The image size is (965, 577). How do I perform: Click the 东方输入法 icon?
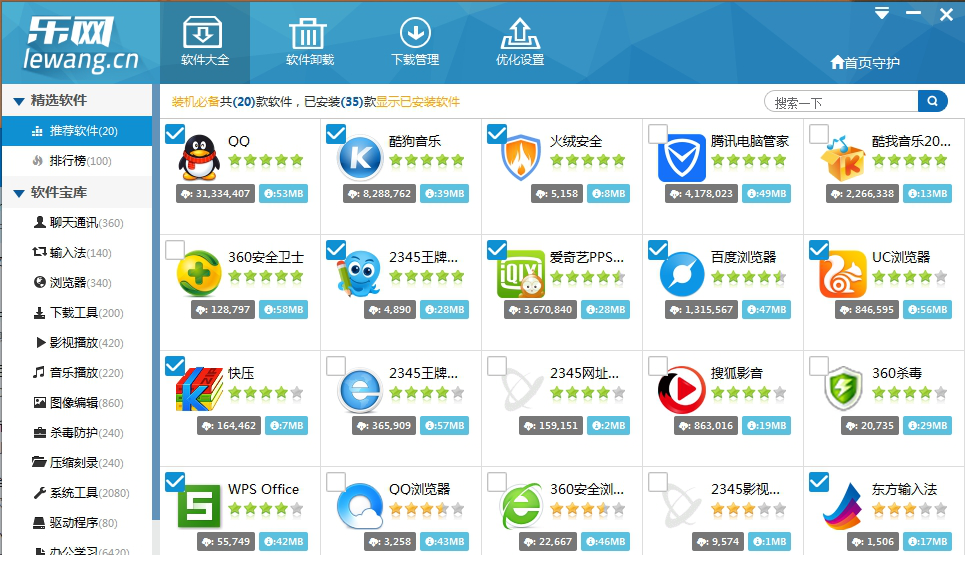click(843, 506)
